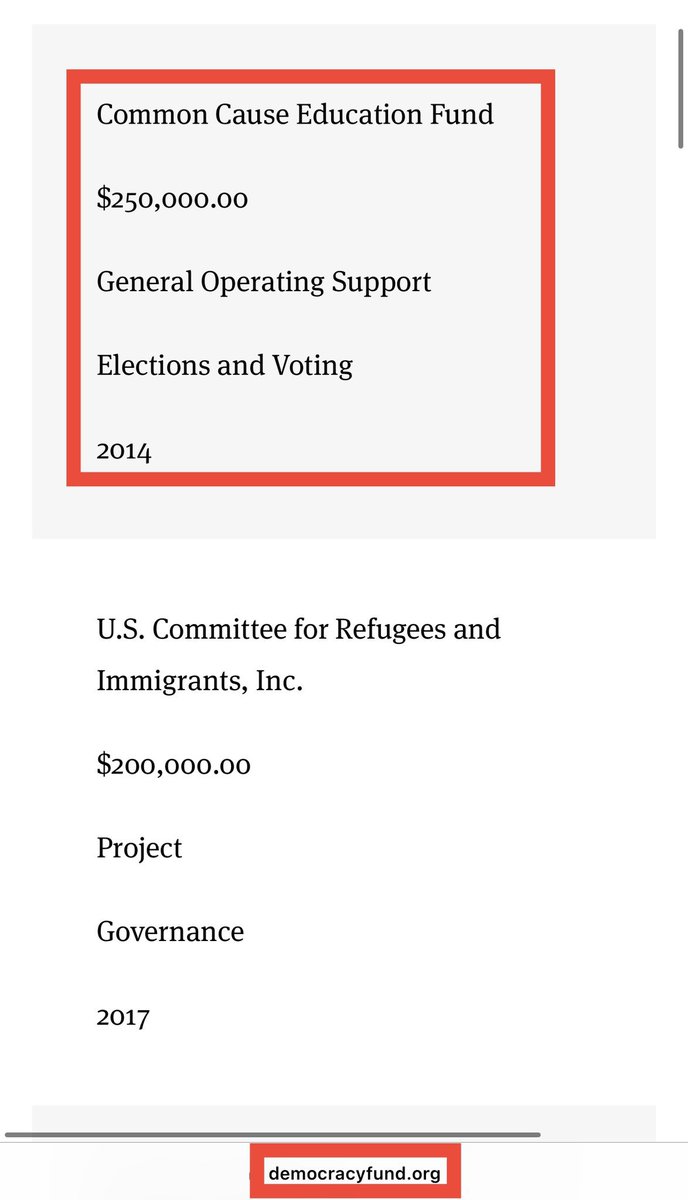Click the $200,000.00 grant amount
Viewport: 688px width, 1200px height.
172,765
